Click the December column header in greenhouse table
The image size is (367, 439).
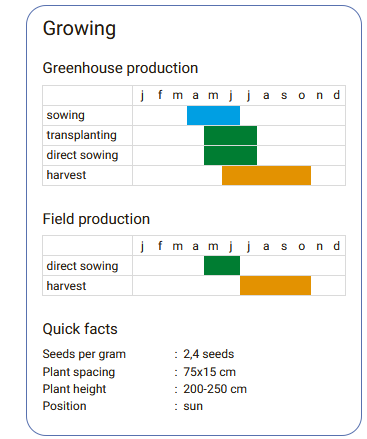pyautogui.click(x=337, y=95)
